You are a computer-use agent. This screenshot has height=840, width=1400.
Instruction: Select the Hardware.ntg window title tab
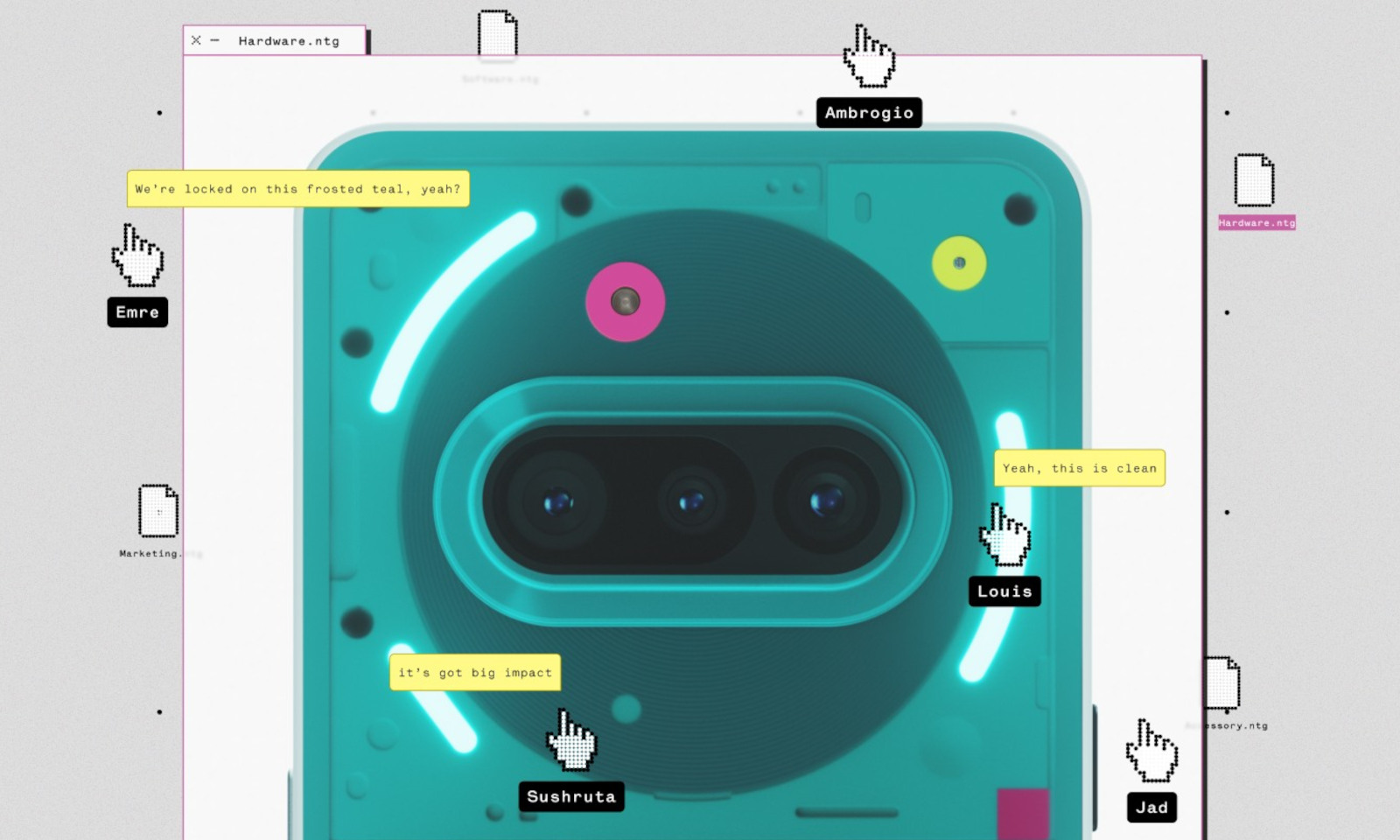[x=289, y=41]
